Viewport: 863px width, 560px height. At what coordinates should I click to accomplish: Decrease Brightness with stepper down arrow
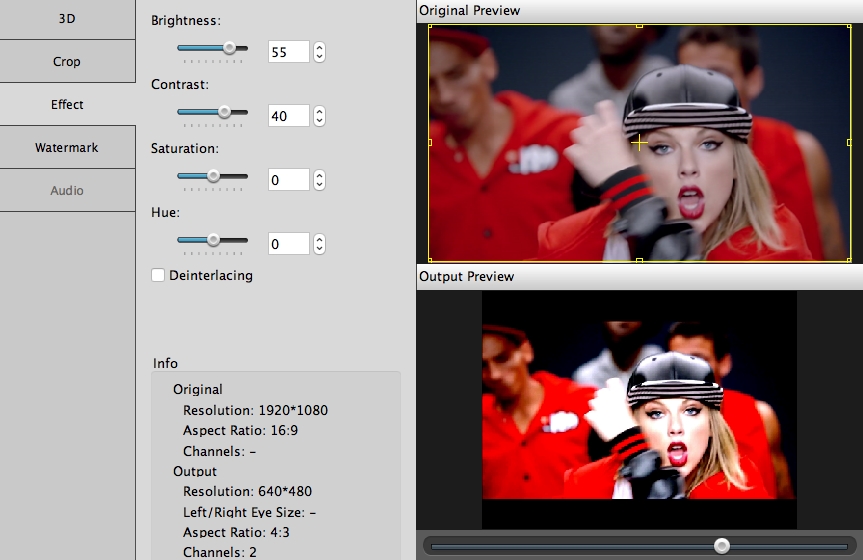tap(319, 57)
